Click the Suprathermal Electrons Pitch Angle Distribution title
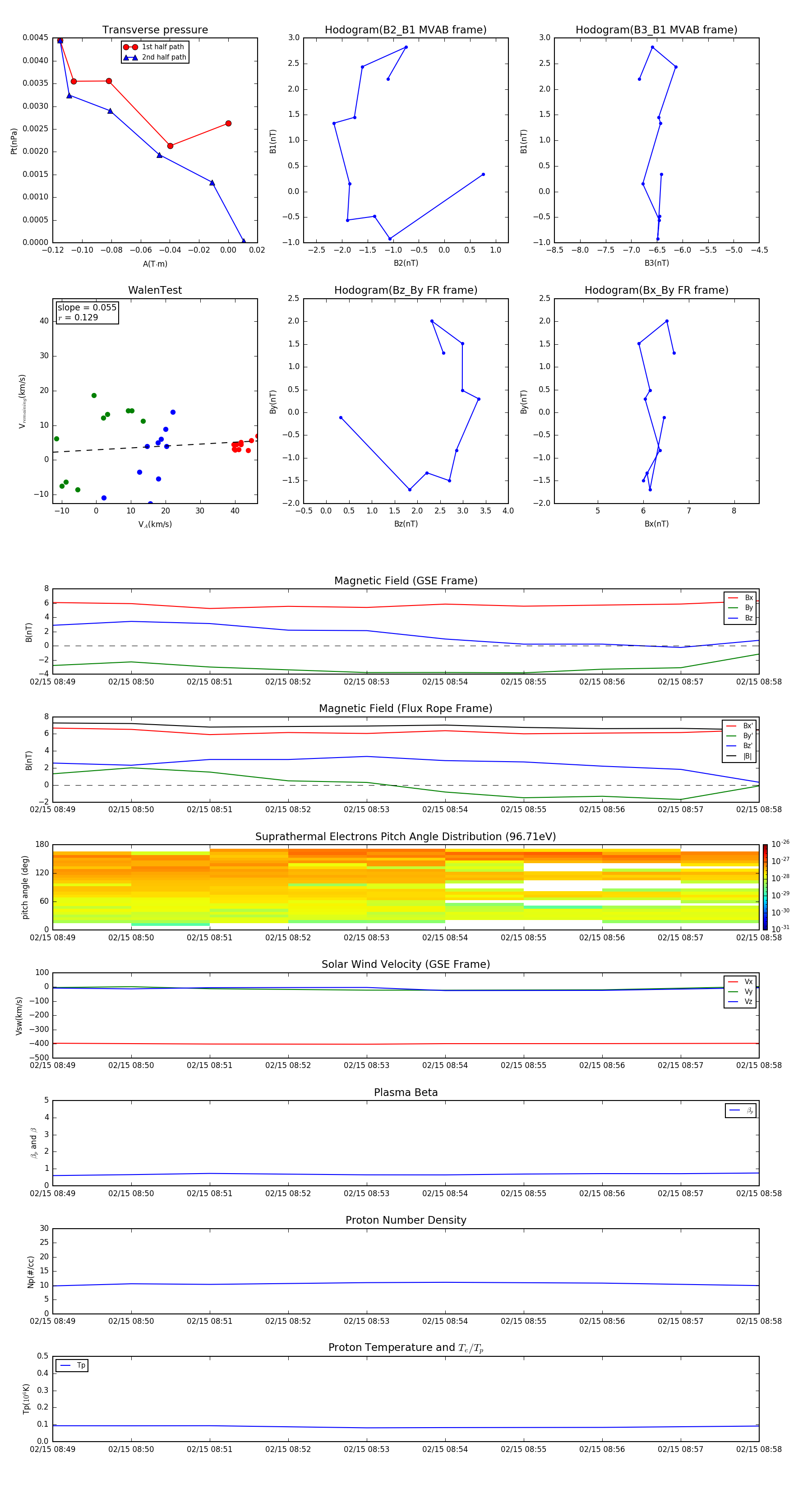The height and width of the screenshot is (1489, 812). coord(406,837)
